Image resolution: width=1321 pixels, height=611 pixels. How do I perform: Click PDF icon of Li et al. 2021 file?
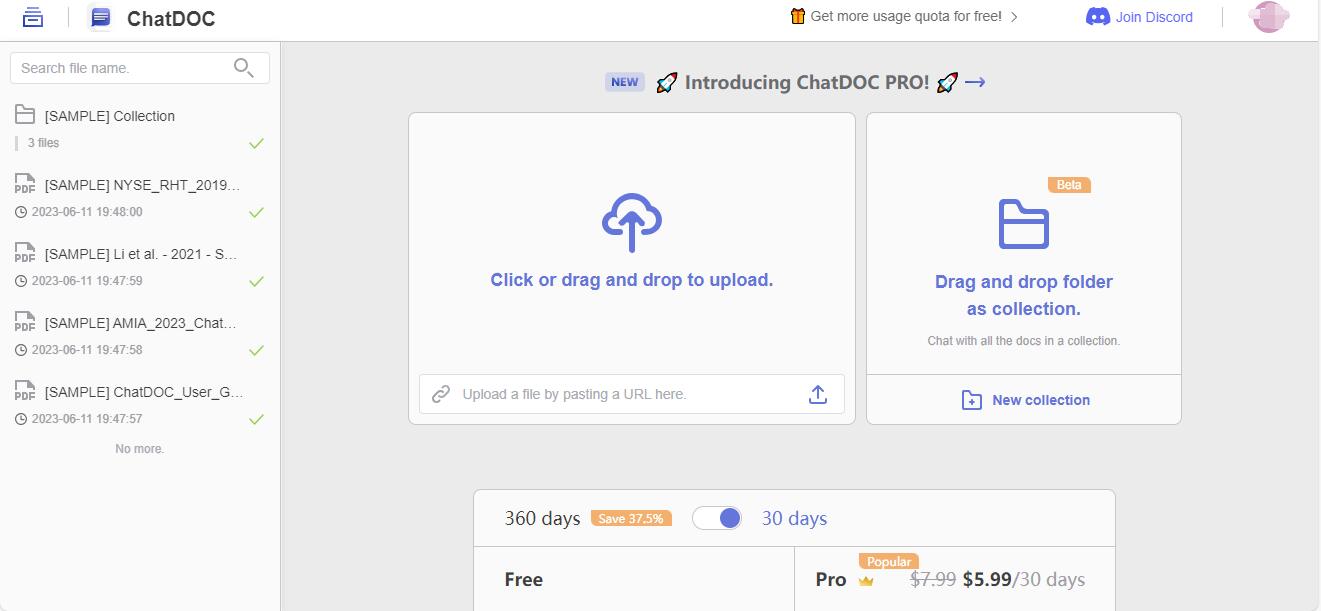point(25,252)
